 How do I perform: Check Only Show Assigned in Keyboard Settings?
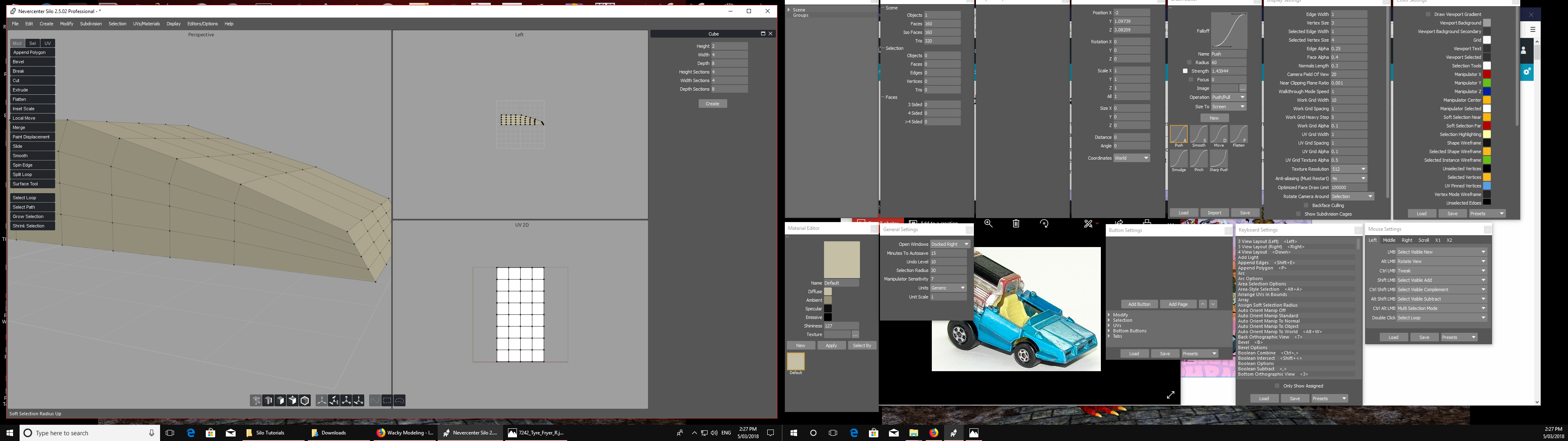click(x=1276, y=386)
